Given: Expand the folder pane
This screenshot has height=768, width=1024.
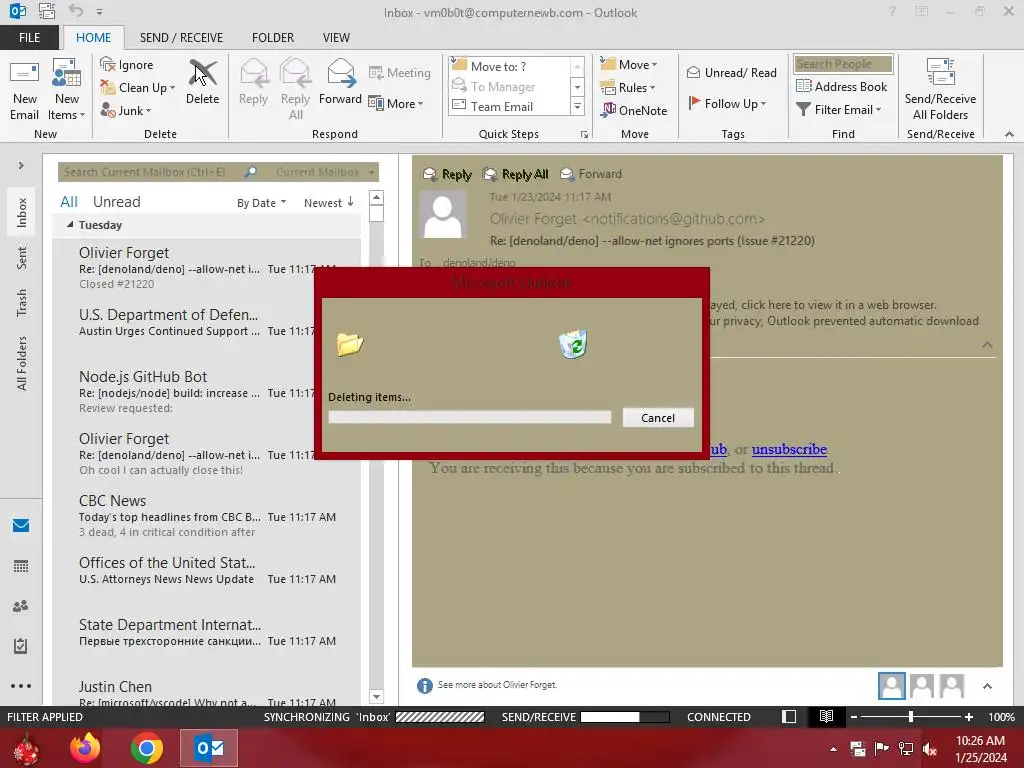Looking at the screenshot, I should click(21, 166).
